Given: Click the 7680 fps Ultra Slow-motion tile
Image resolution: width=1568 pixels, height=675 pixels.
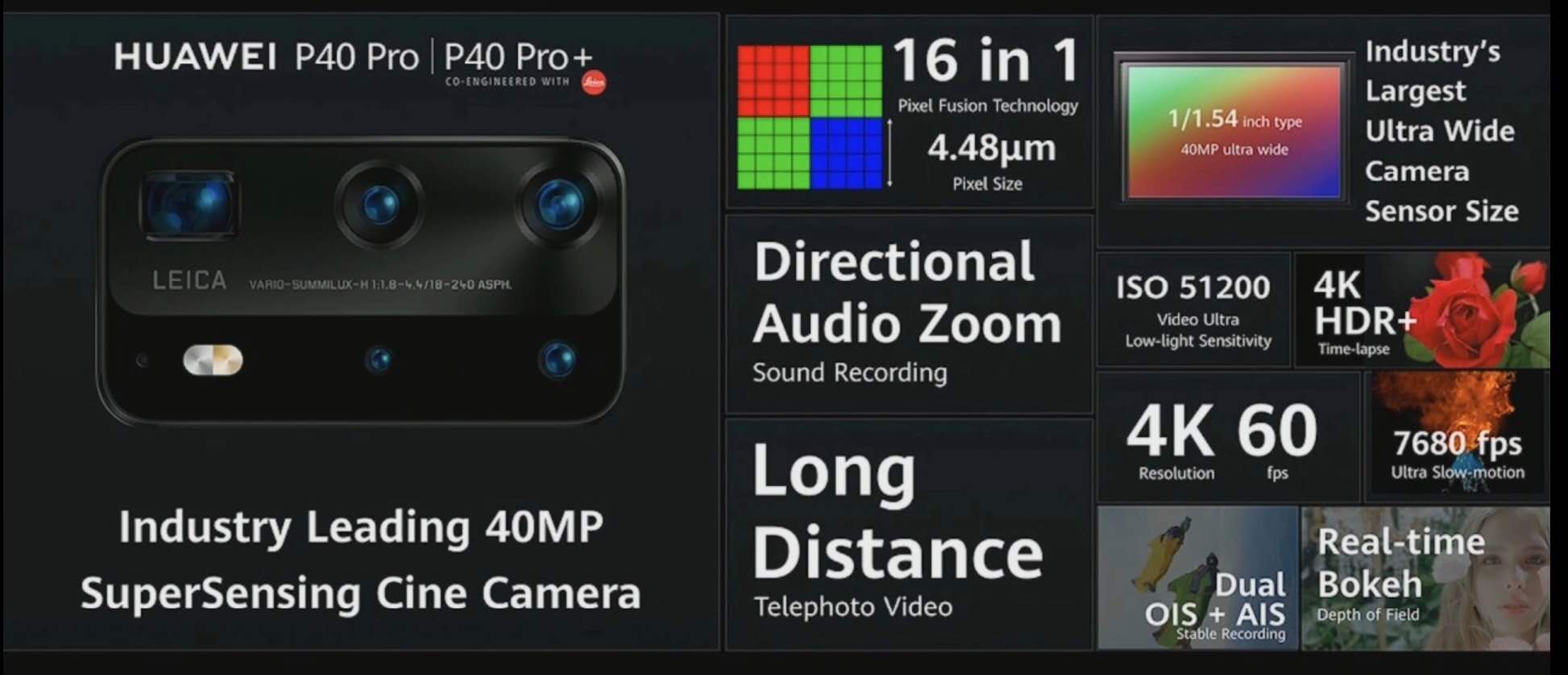Looking at the screenshot, I should [x=1457, y=437].
